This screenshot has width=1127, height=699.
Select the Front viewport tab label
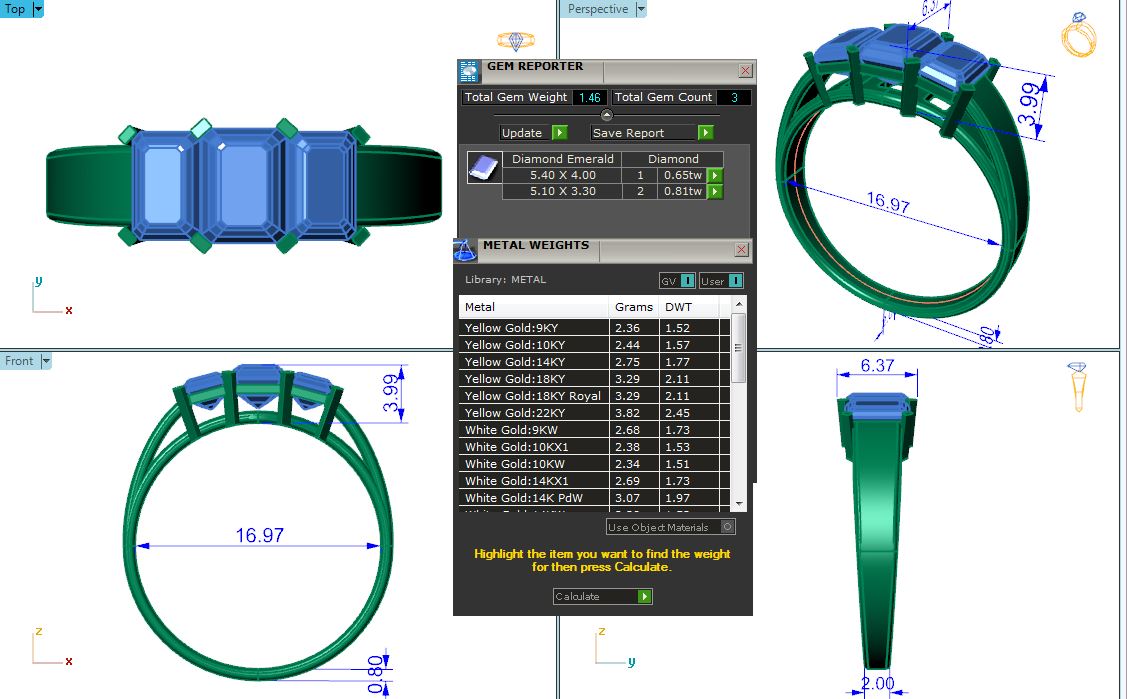click(19, 361)
